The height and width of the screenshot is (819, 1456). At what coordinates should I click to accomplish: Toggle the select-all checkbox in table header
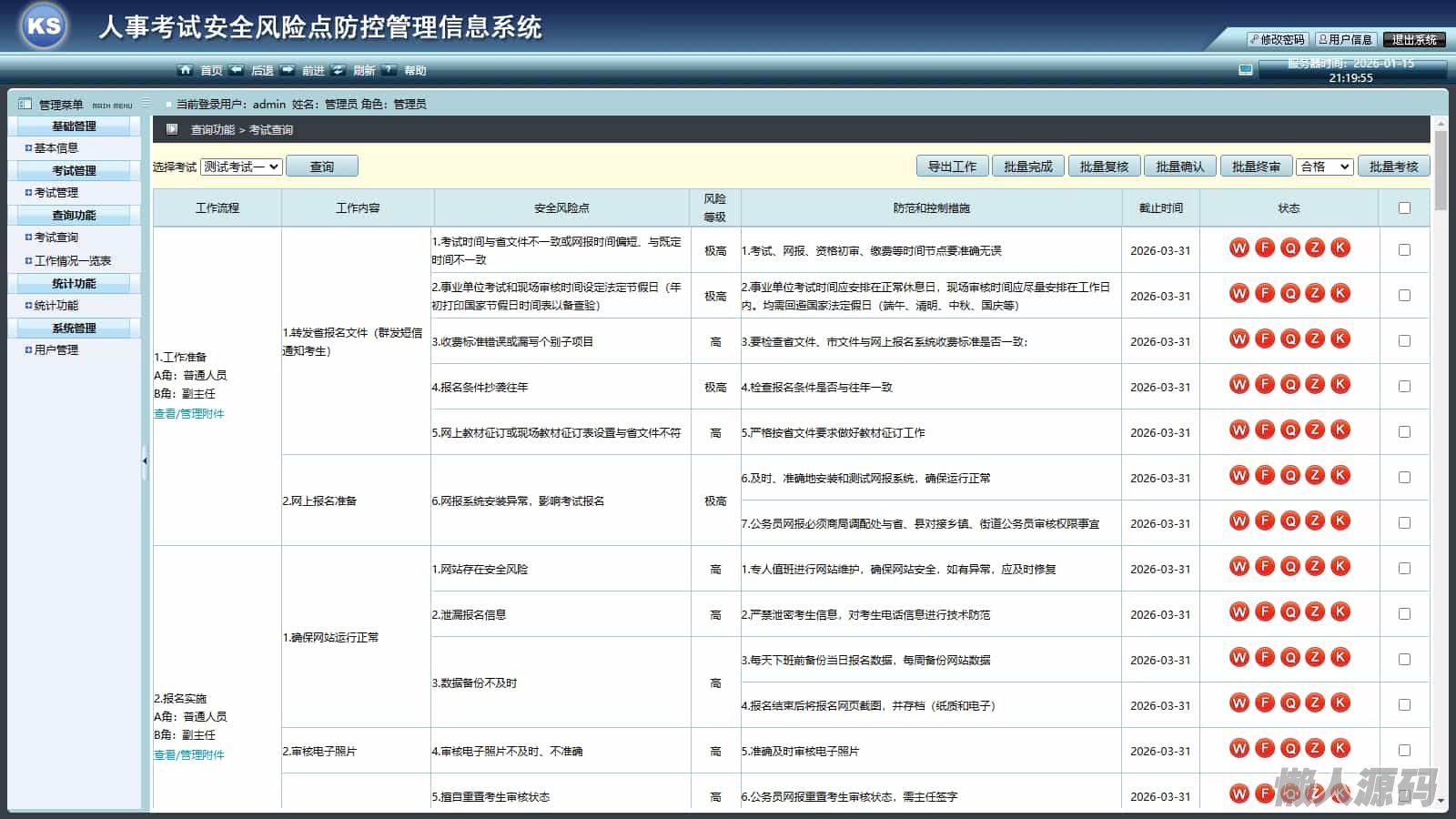(1404, 208)
